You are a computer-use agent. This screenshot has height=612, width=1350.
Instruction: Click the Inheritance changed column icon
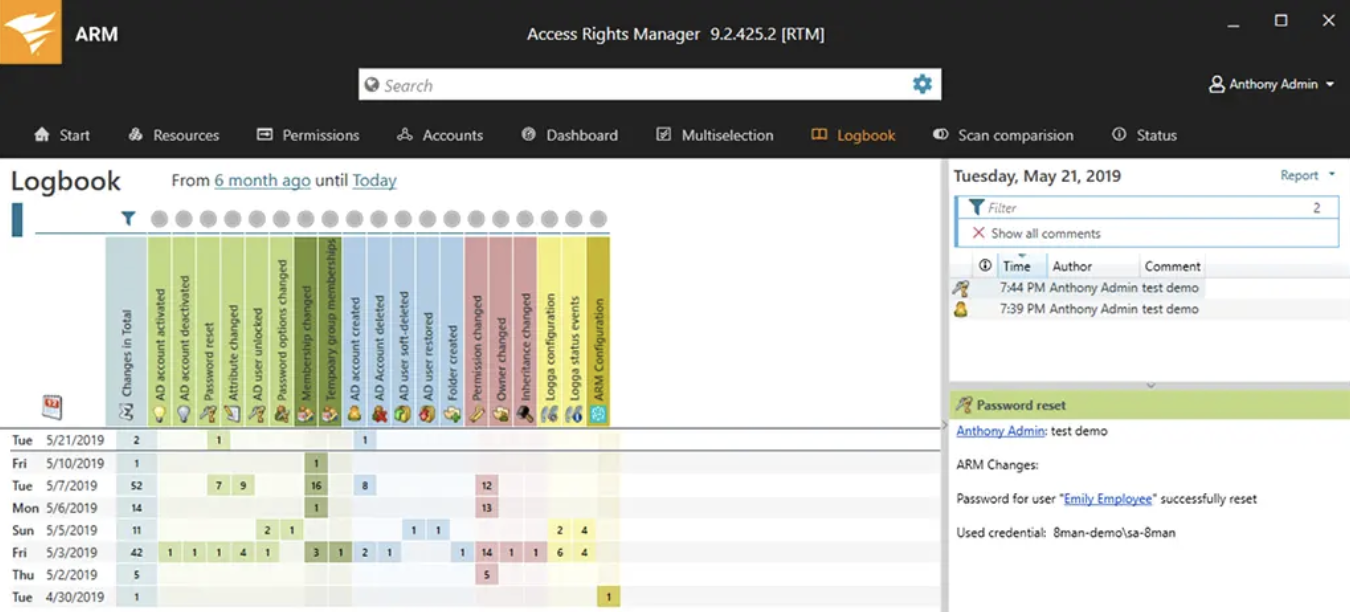(525, 413)
